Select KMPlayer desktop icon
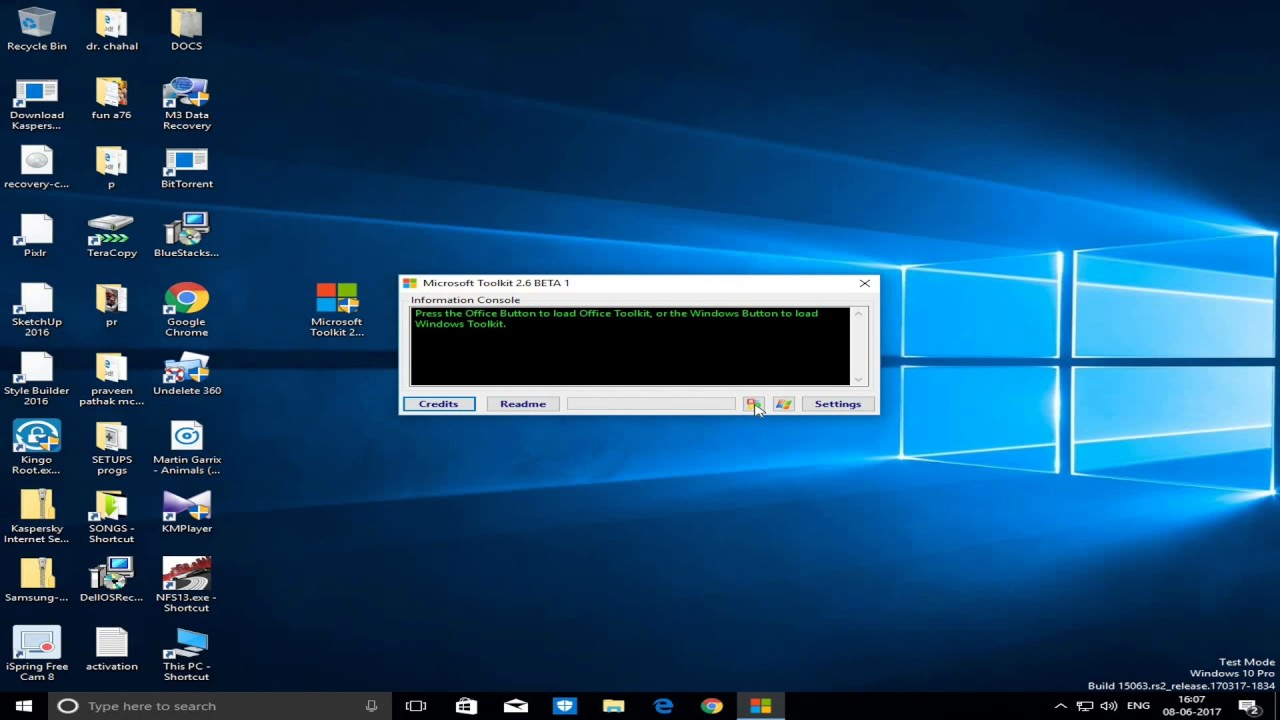Screen dimensions: 1280x720 click(x=186, y=512)
